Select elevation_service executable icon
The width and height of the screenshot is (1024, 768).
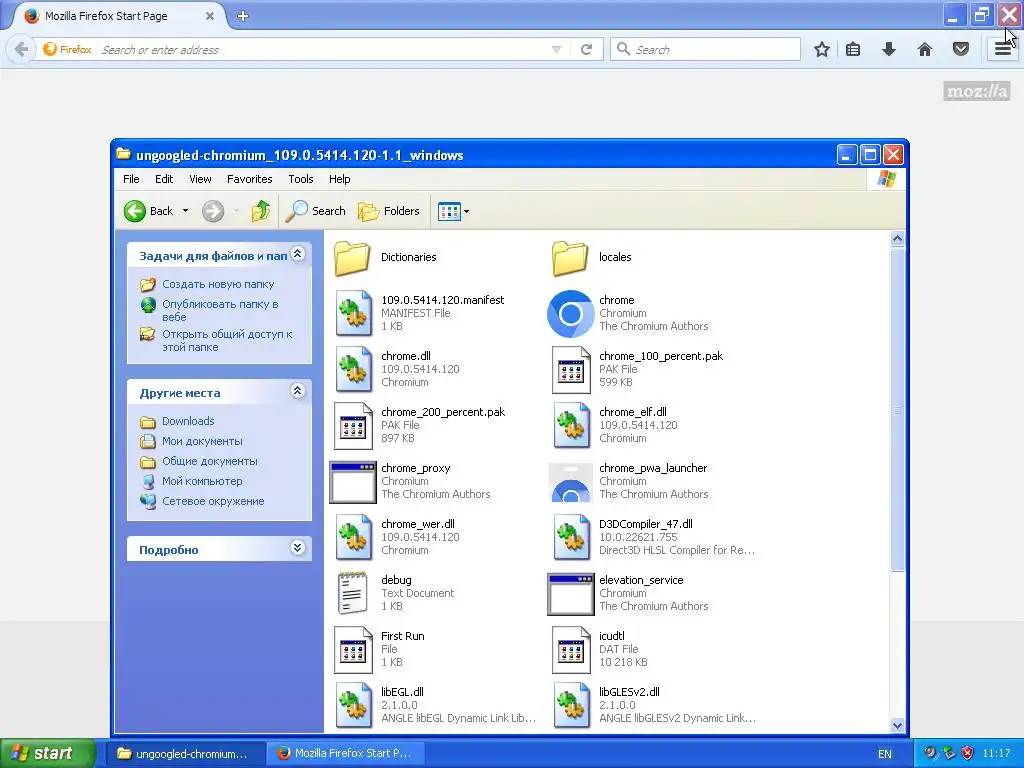[x=570, y=594]
